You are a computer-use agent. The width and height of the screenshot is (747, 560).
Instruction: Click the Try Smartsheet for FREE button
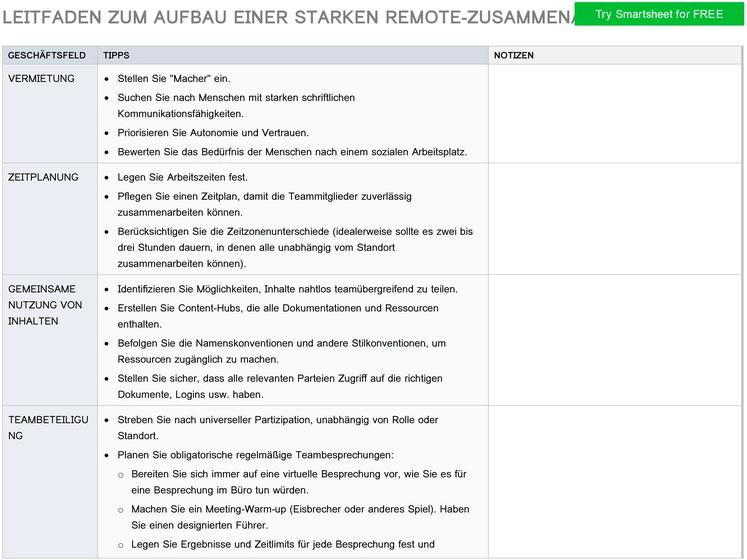click(659, 14)
